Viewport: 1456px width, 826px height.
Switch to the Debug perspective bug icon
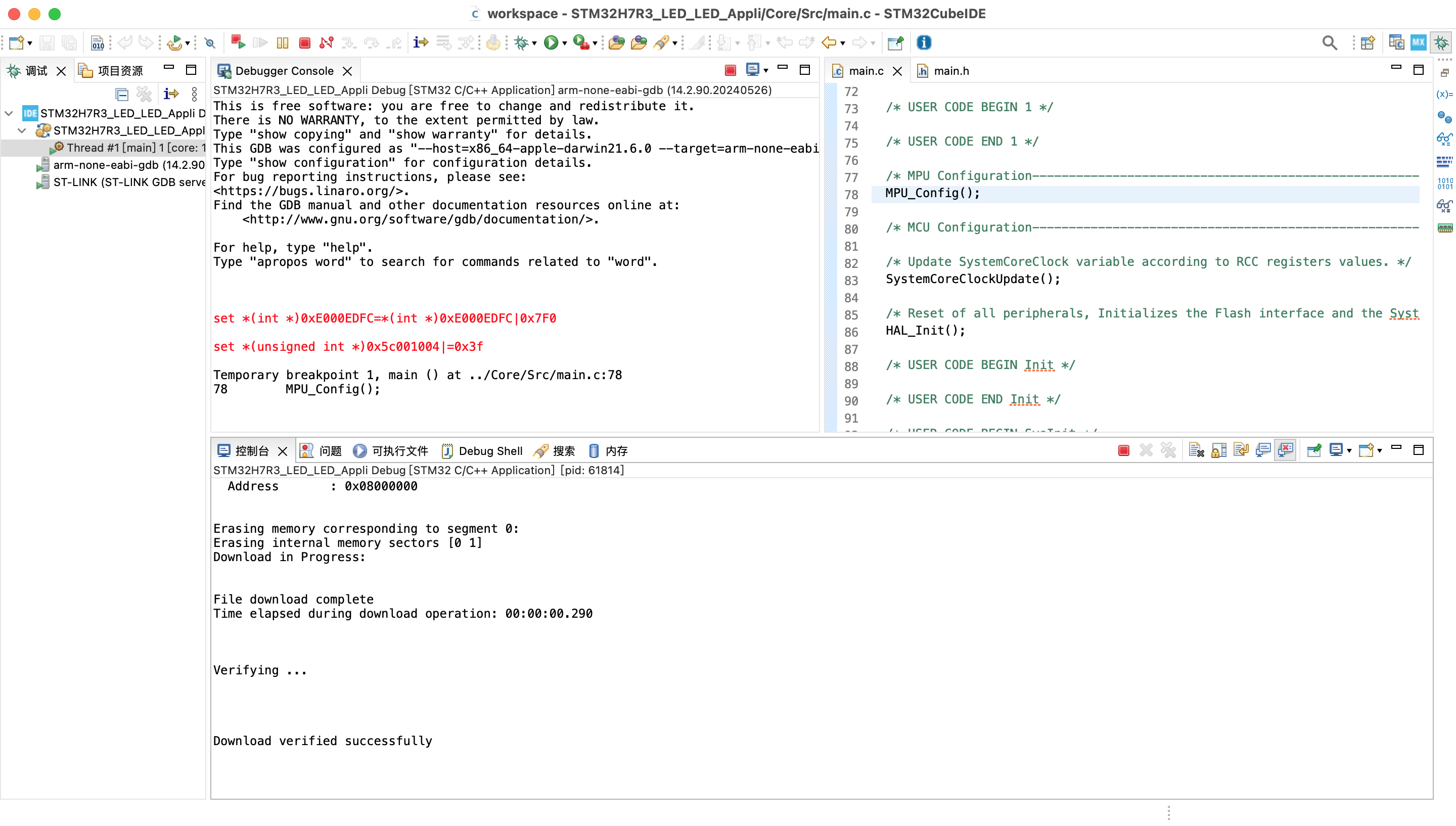pyautogui.click(x=1441, y=42)
